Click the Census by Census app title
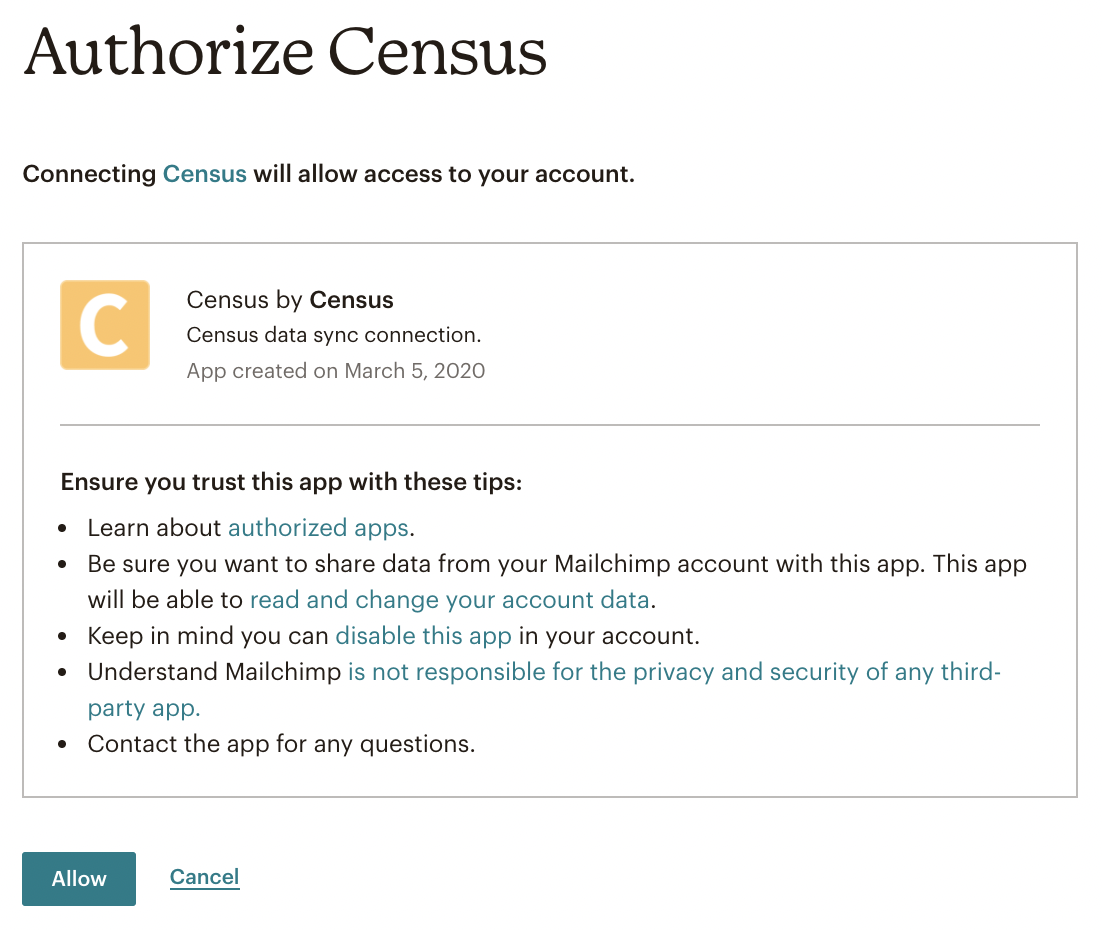Screen dimensions: 1102x930 pyautogui.click(x=290, y=300)
